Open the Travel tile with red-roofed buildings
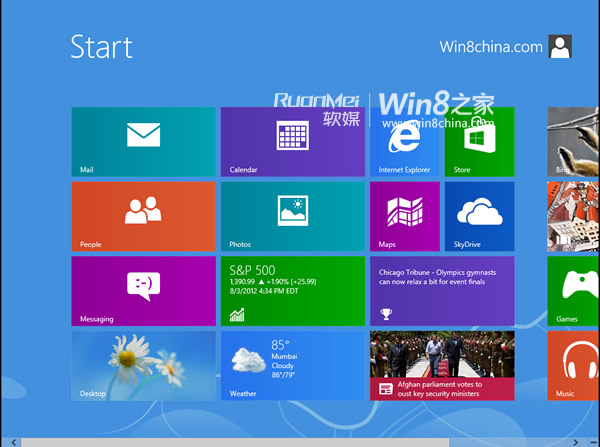Image resolution: width=600 pixels, height=447 pixels. [573, 216]
